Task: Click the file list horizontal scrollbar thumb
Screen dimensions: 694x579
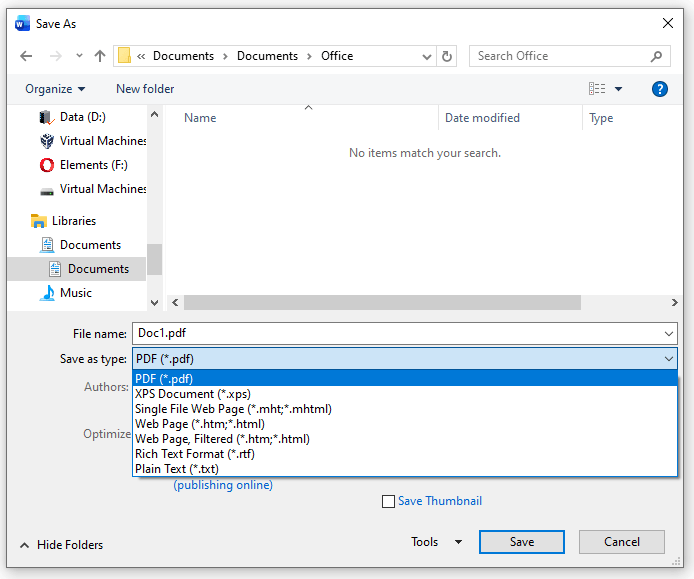Action: click(x=382, y=302)
